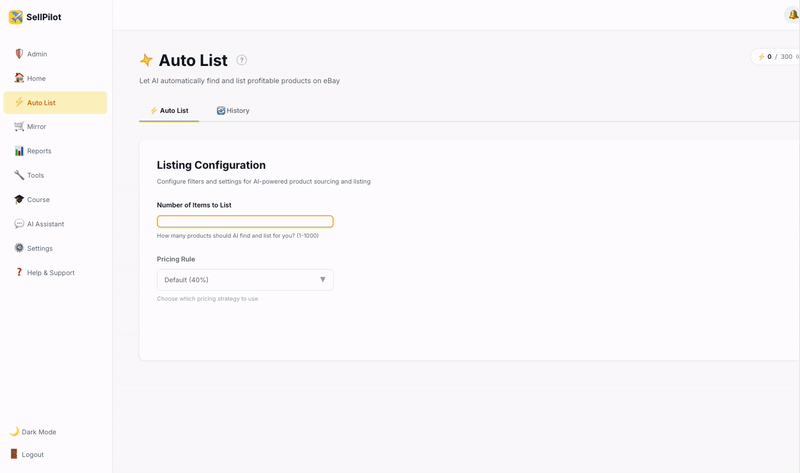Open notifications bell in top bar
The image size is (800, 473).
pyautogui.click(x=793, y=15)
